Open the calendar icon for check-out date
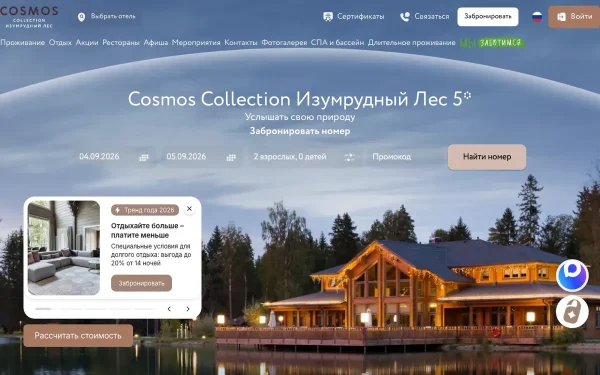The height and width of the screenshot is (375, 600). tap(231, 157)
